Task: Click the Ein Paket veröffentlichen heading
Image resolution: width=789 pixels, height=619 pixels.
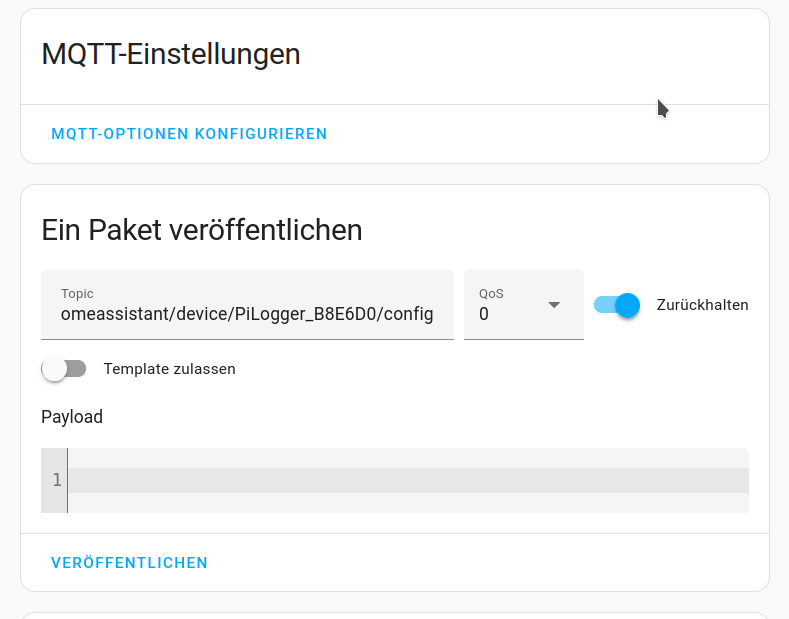Action: 201,230
